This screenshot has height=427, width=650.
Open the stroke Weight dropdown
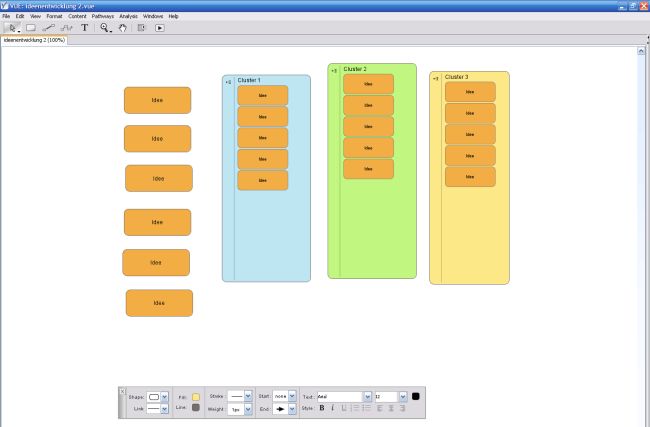[247, 409]
